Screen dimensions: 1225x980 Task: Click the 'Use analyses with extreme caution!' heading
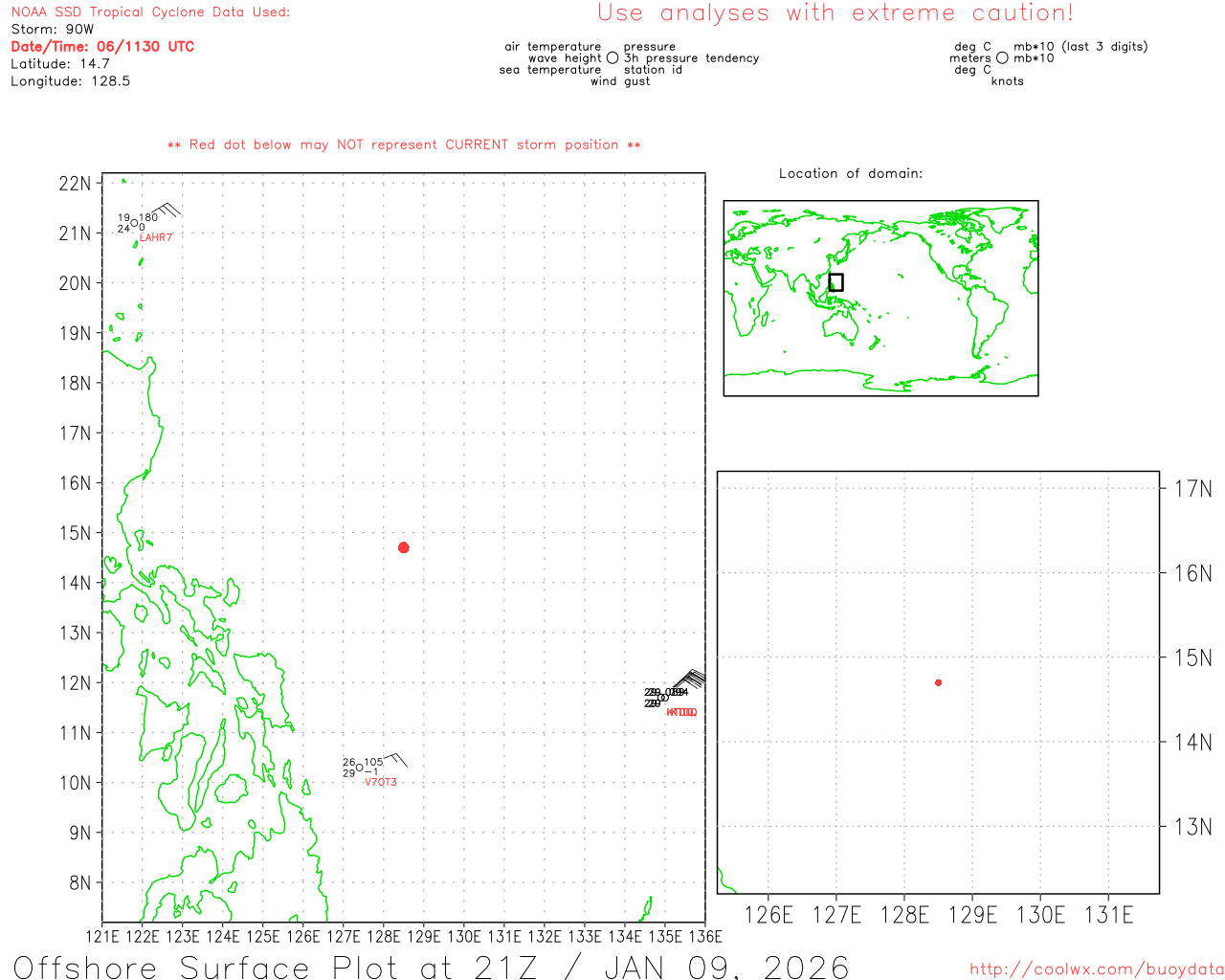click(x=835, y=12)
